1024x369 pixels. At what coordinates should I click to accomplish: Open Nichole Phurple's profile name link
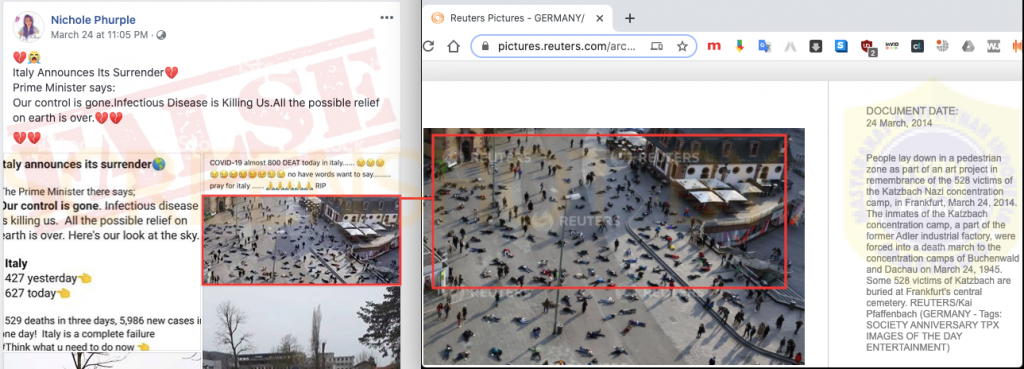pos(93,20)
